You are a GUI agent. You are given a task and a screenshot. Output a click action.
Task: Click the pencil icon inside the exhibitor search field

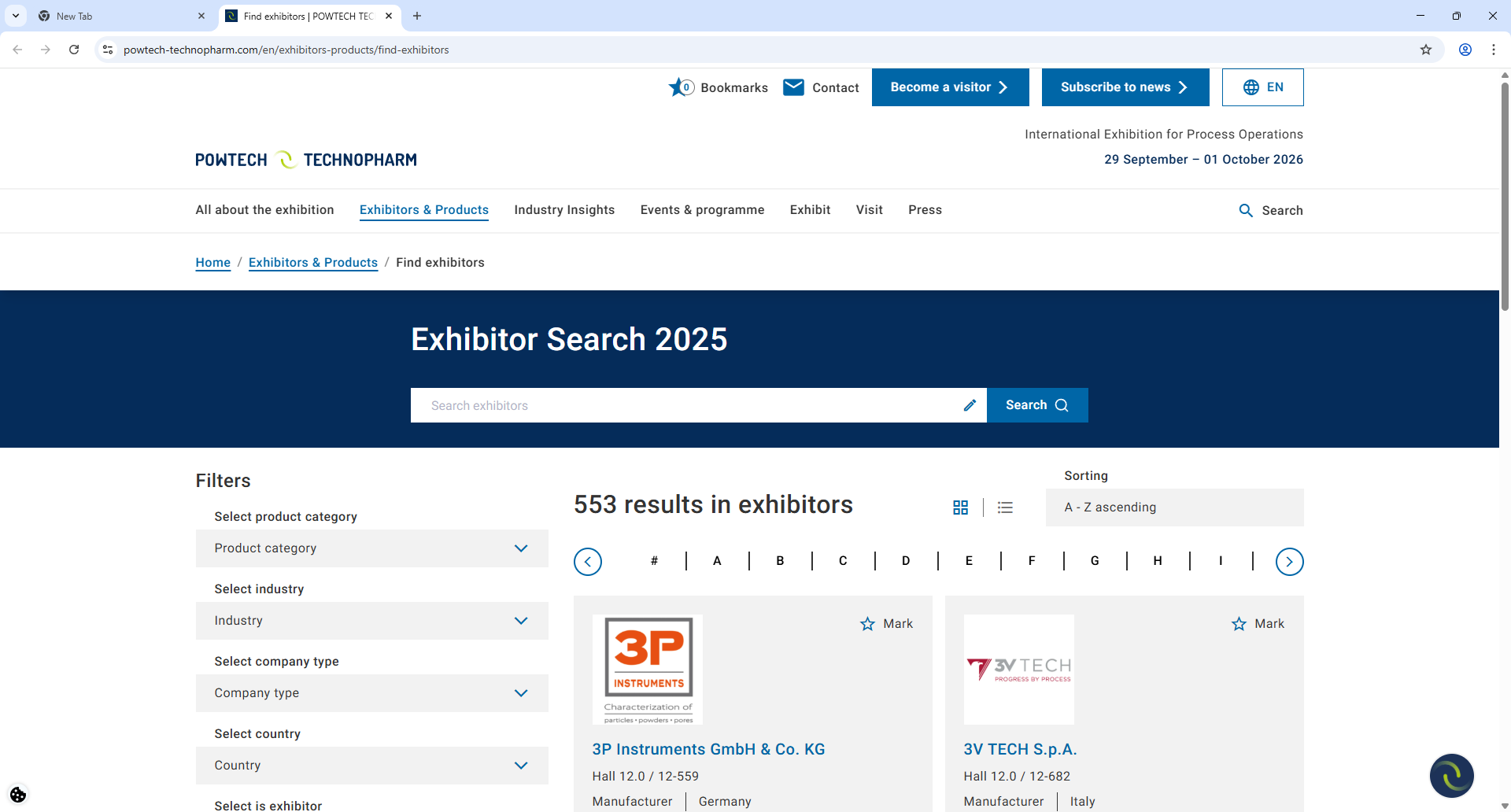[x=970, y=405]
